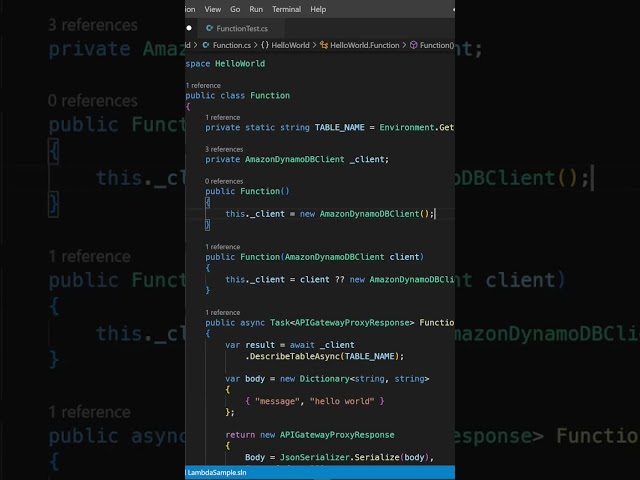Screen dimensions: 640x480
Task: Select Function.cs in the breadcrumb
Action: coord(232,45)
